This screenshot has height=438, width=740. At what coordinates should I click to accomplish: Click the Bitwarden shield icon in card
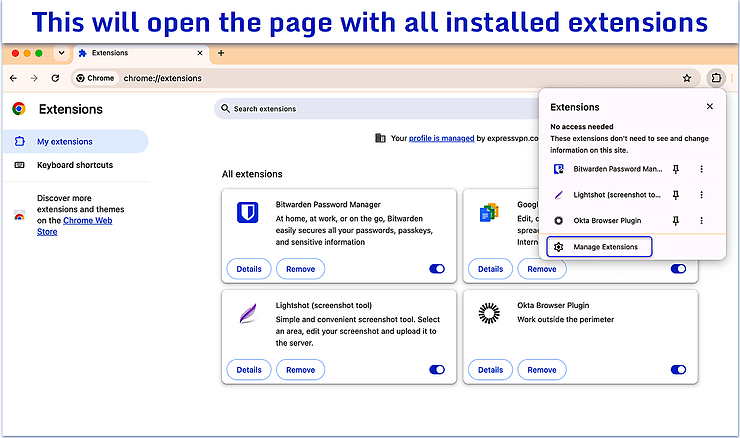[248, 212]
